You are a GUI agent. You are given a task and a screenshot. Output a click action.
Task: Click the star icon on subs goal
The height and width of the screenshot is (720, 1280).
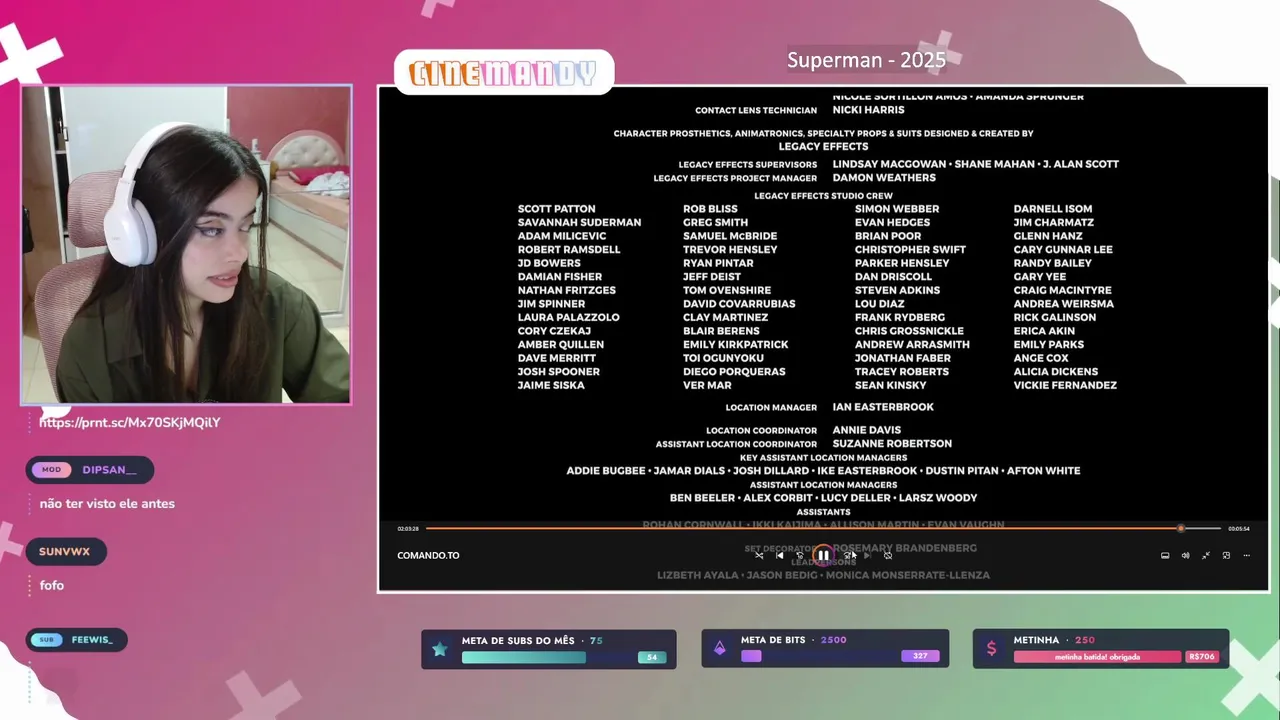(440, 649)
